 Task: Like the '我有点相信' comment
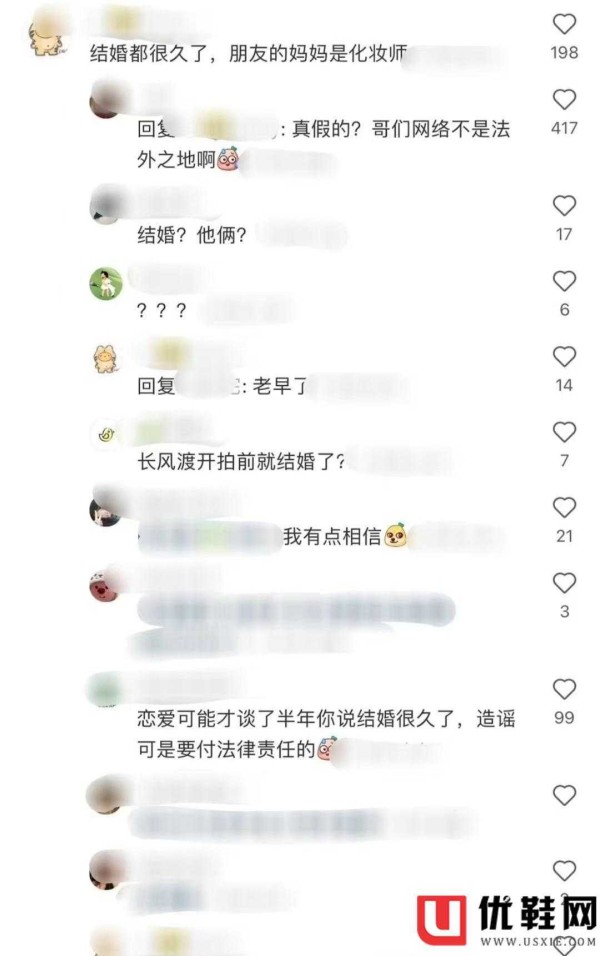tap(564, 507)
